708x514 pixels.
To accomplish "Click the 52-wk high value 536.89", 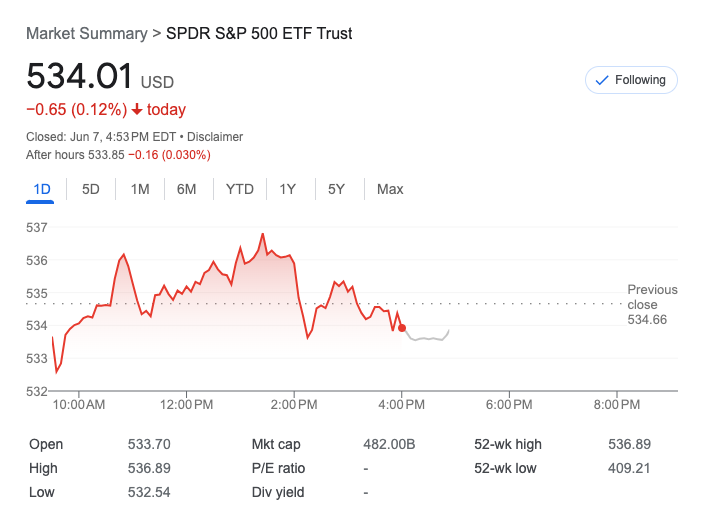I will [x=629, y=444].
